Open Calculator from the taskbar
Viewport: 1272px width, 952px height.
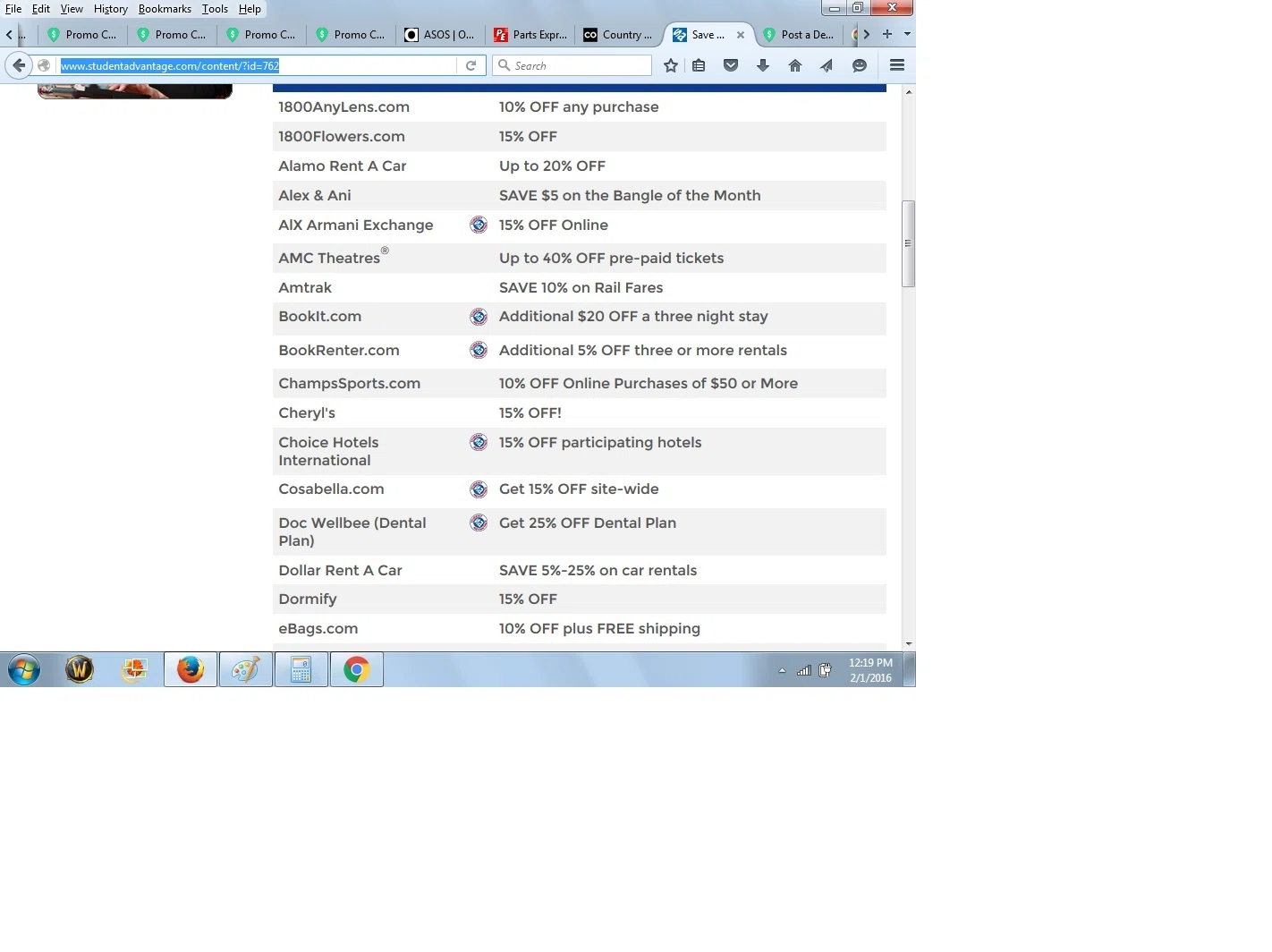coord(301,669)
